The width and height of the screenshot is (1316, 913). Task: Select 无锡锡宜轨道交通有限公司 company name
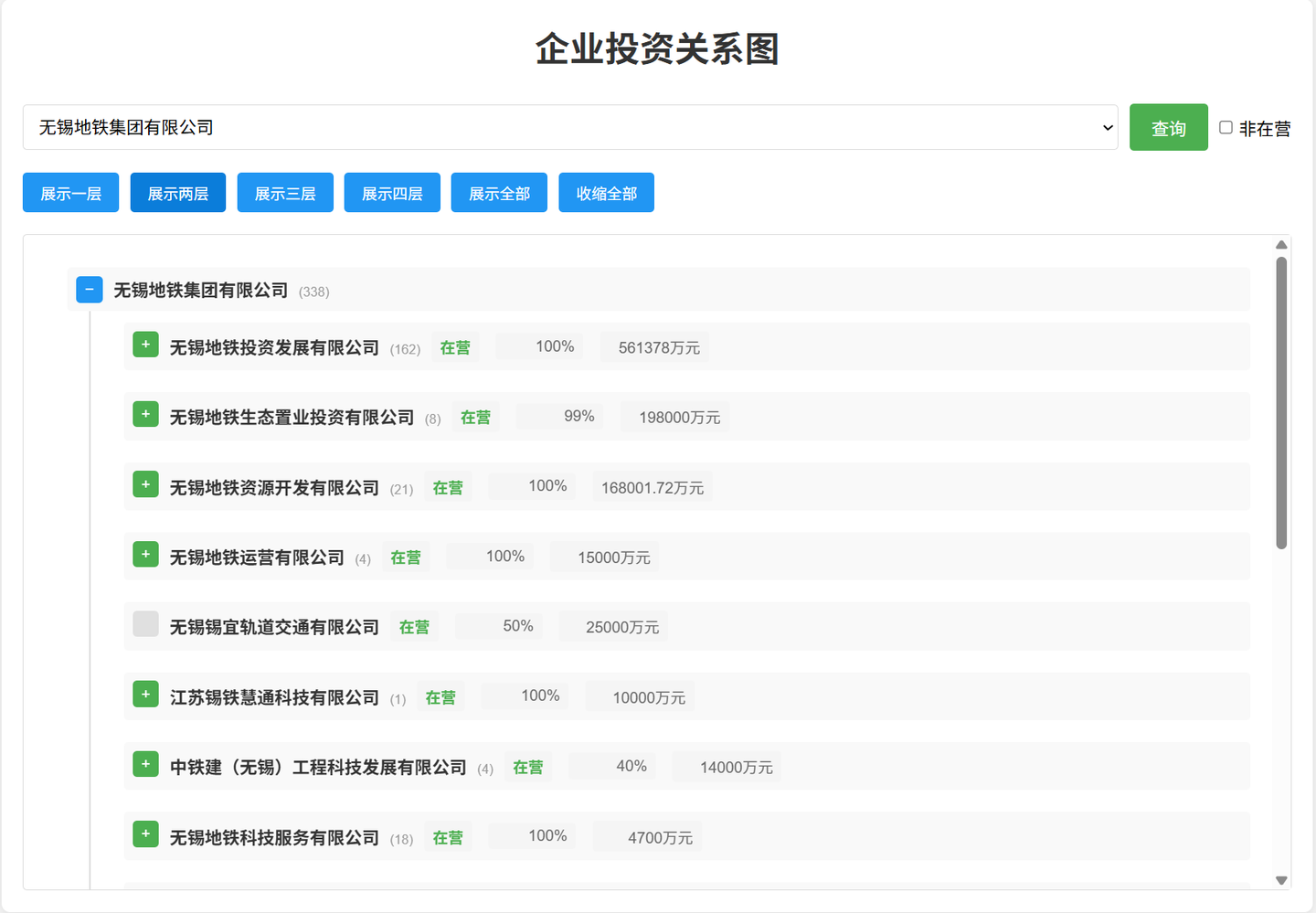click(x=274, y=628)
